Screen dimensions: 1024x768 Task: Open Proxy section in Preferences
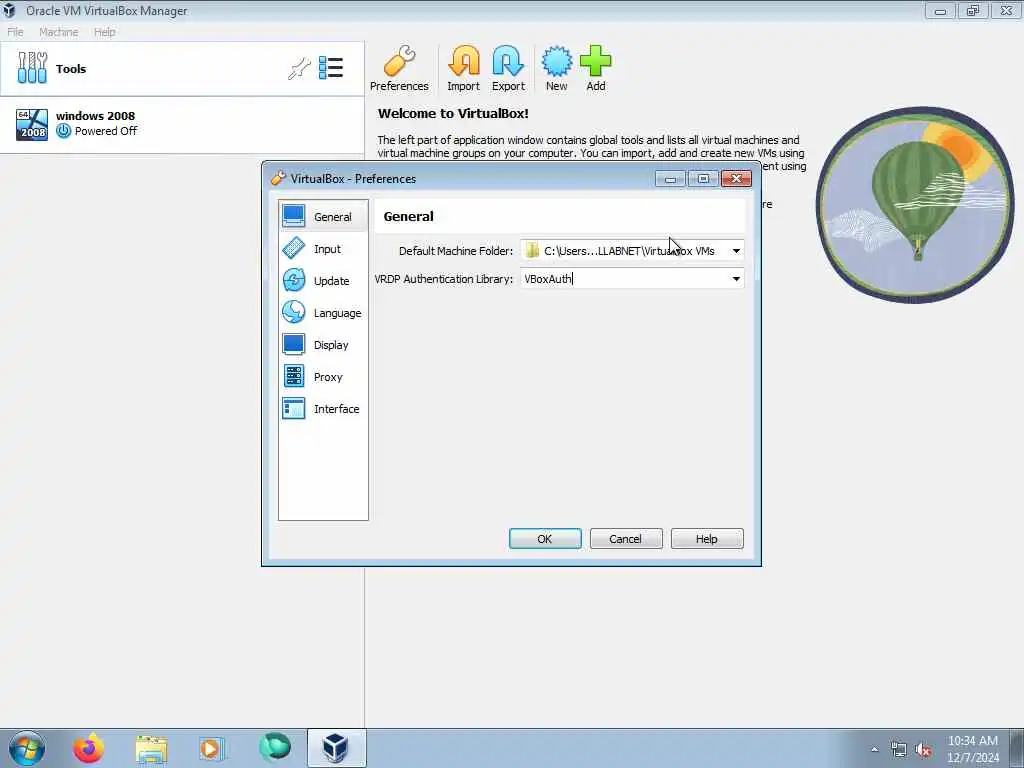323,377
